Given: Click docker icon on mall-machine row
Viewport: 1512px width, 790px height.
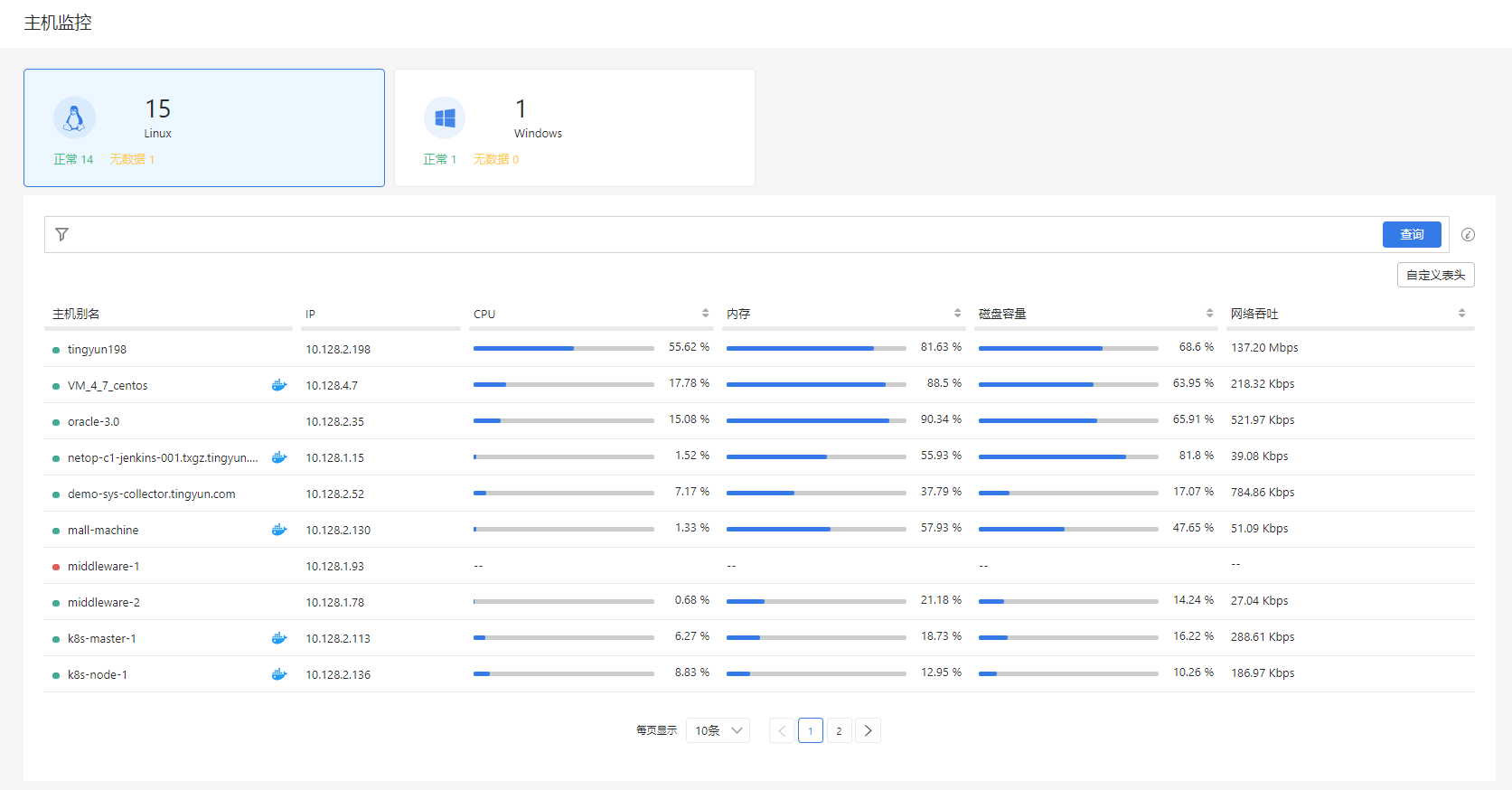Looking at the screenshot, I should [279, 530].
